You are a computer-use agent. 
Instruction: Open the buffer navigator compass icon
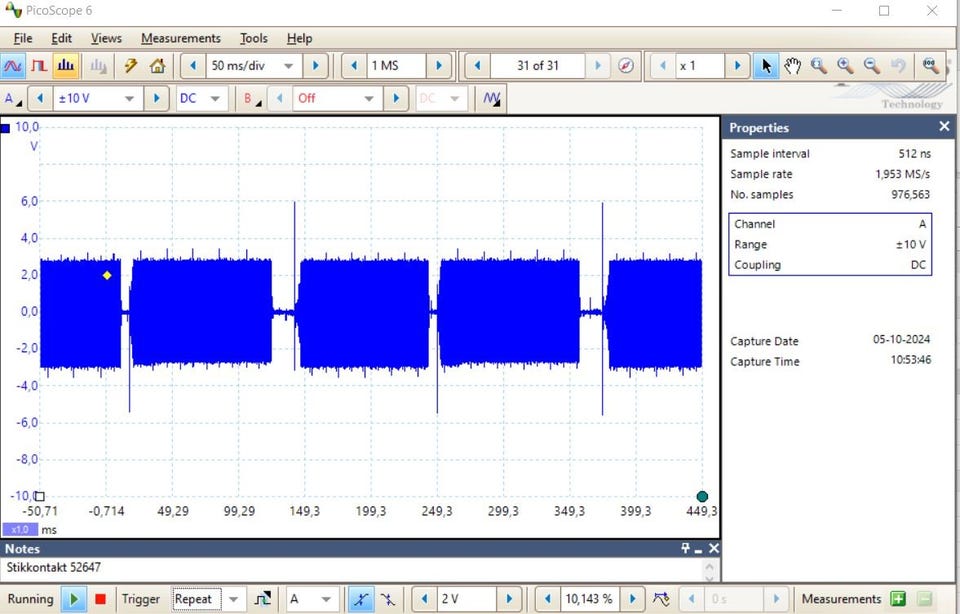626,66
